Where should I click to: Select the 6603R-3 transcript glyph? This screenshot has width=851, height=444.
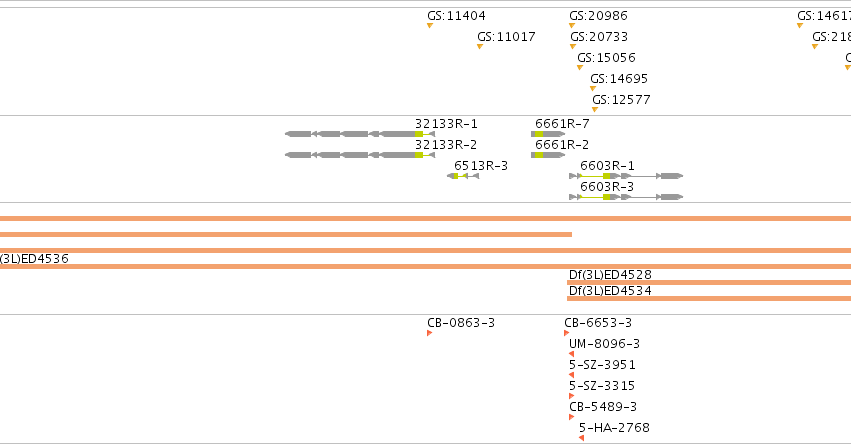point(626,197)
